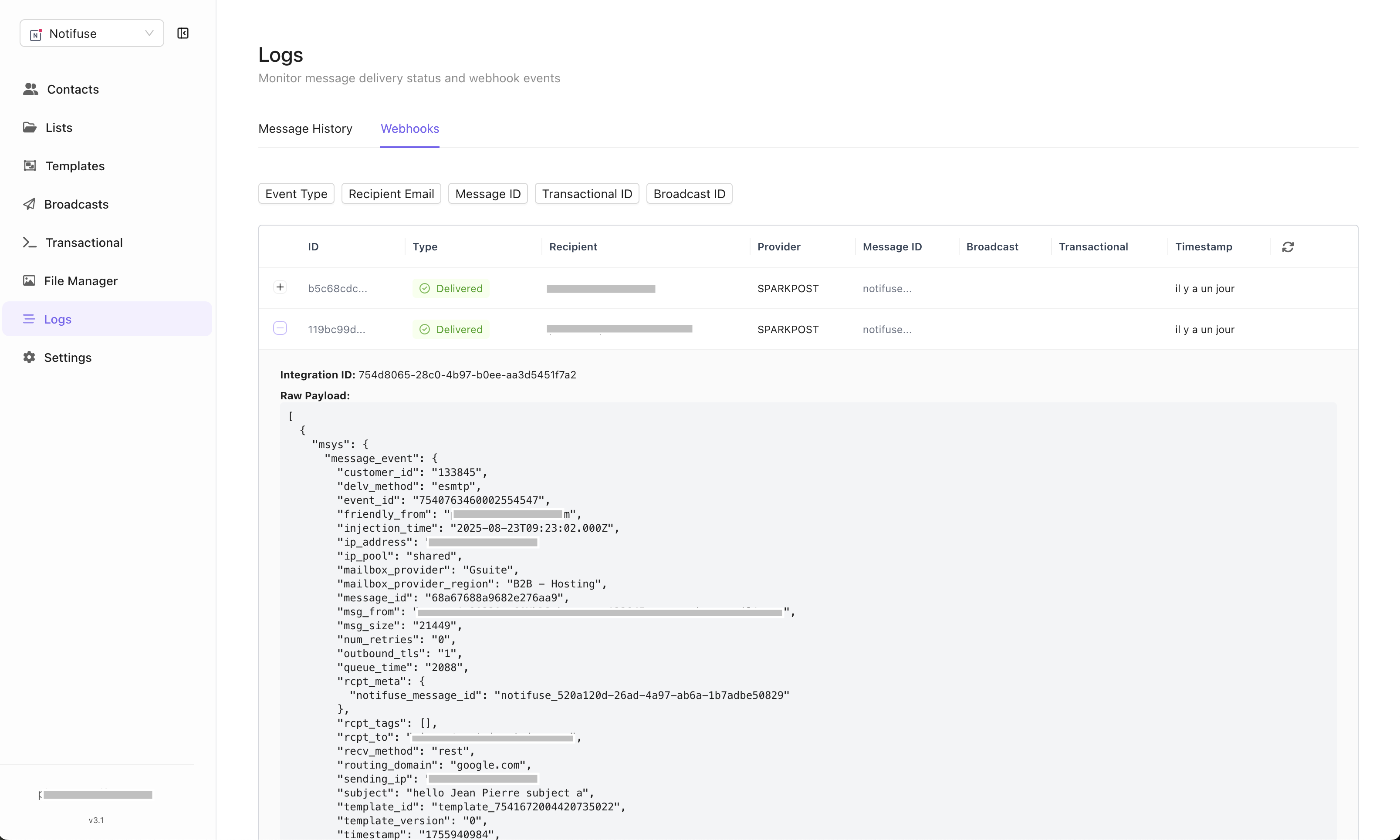Open the Transactional ID filter

587,194
